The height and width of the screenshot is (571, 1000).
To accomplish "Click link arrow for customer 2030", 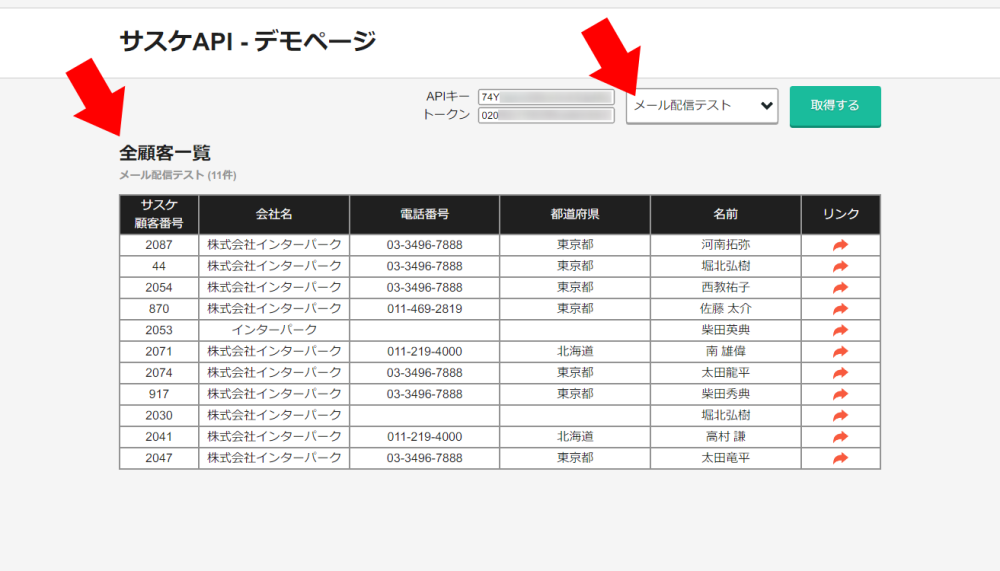I will pos(840,416).
